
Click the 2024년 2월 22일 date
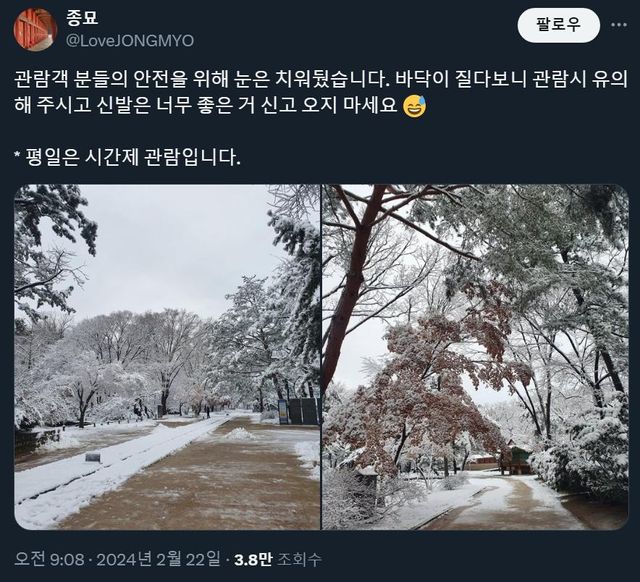158,559
